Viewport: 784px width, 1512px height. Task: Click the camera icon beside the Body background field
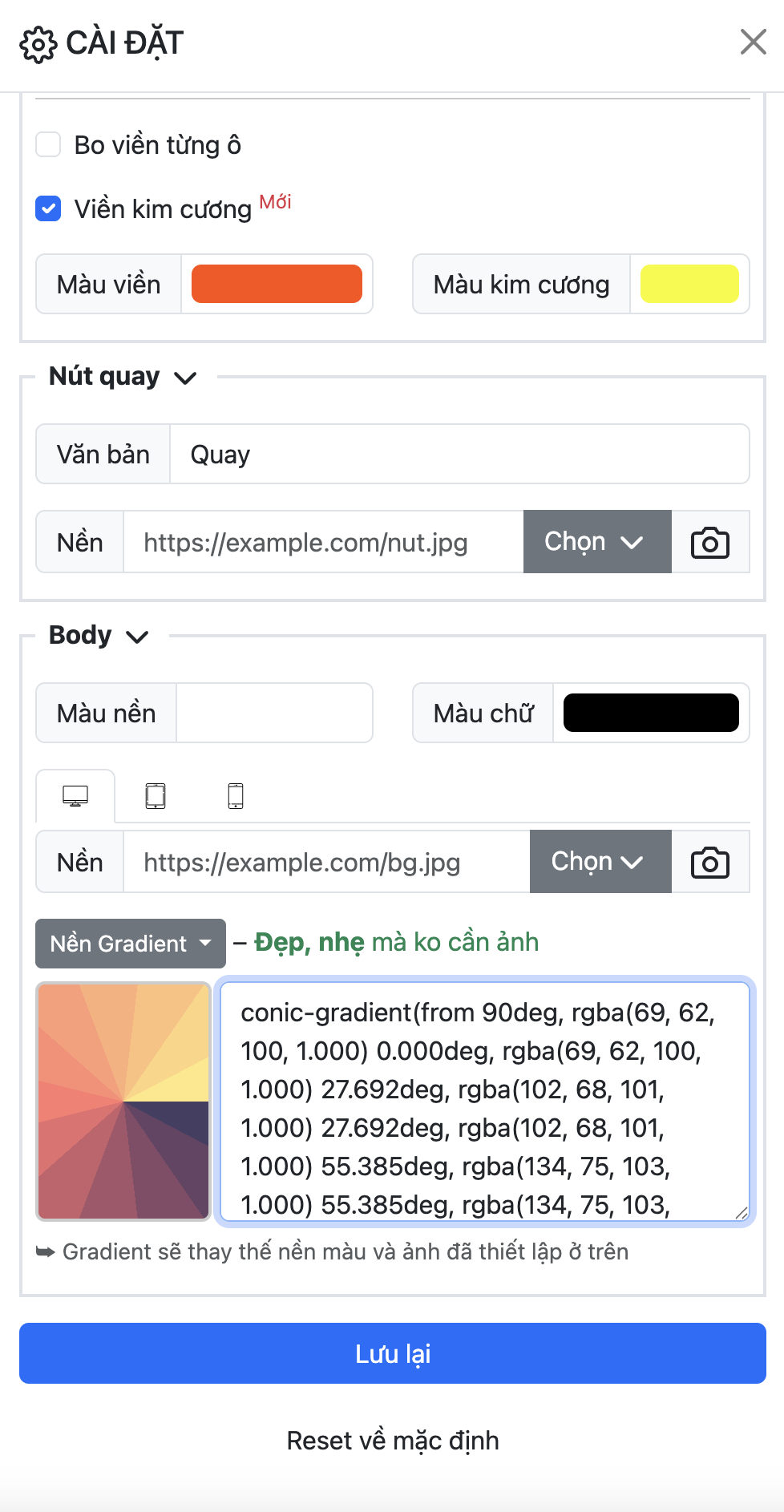tap(709, 863)
